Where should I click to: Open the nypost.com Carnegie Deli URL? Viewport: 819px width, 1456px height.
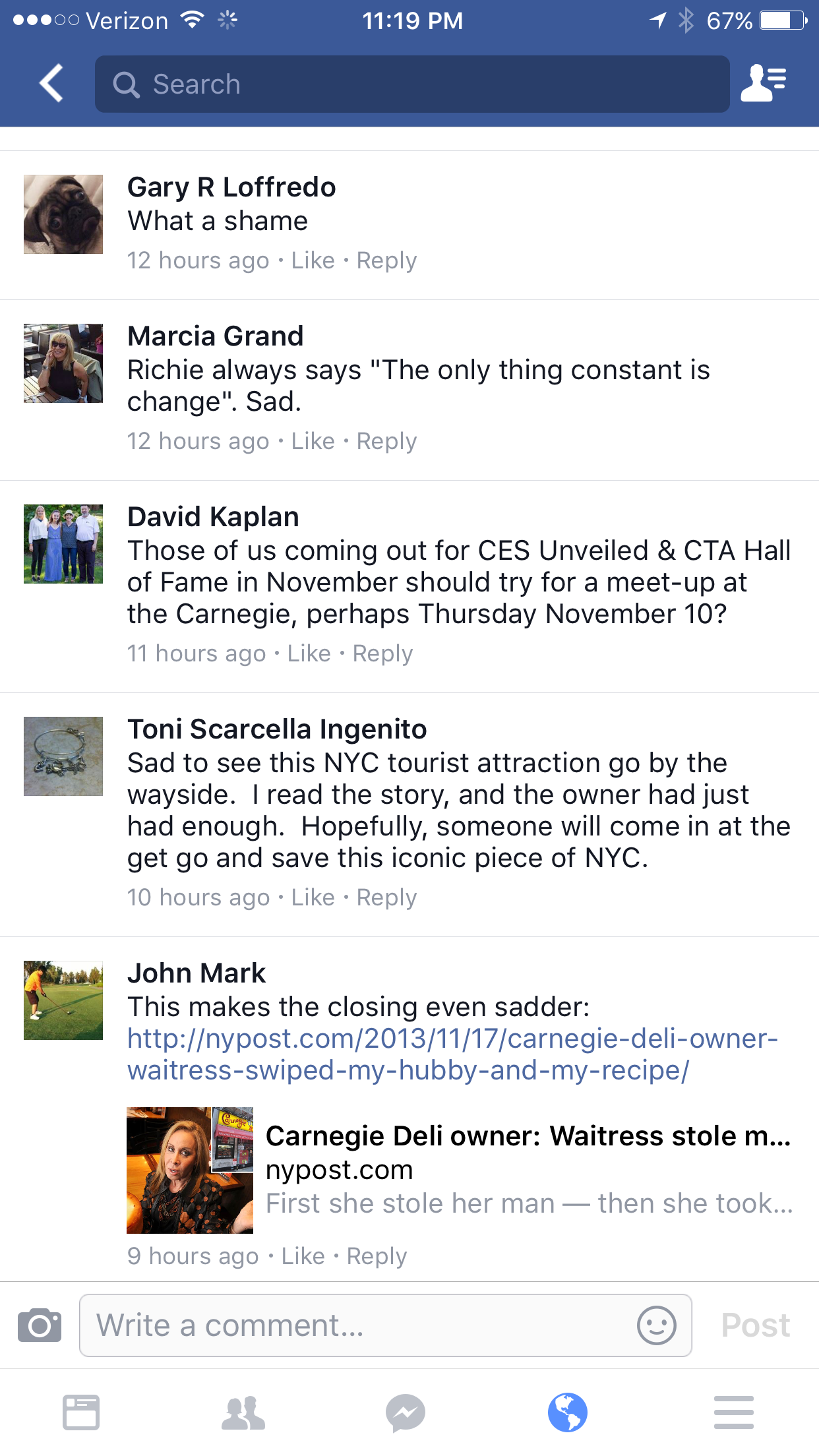(452, 1054)
